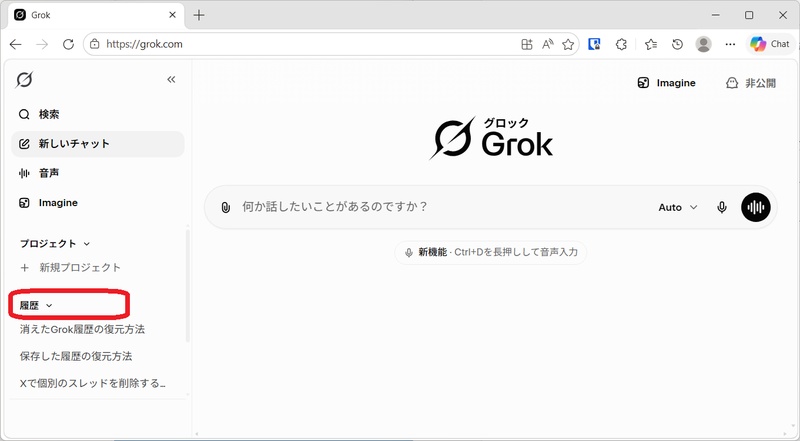Refresh the grok.com page
Viewport: 800px width, 441px height.
[x=68, y=44]
